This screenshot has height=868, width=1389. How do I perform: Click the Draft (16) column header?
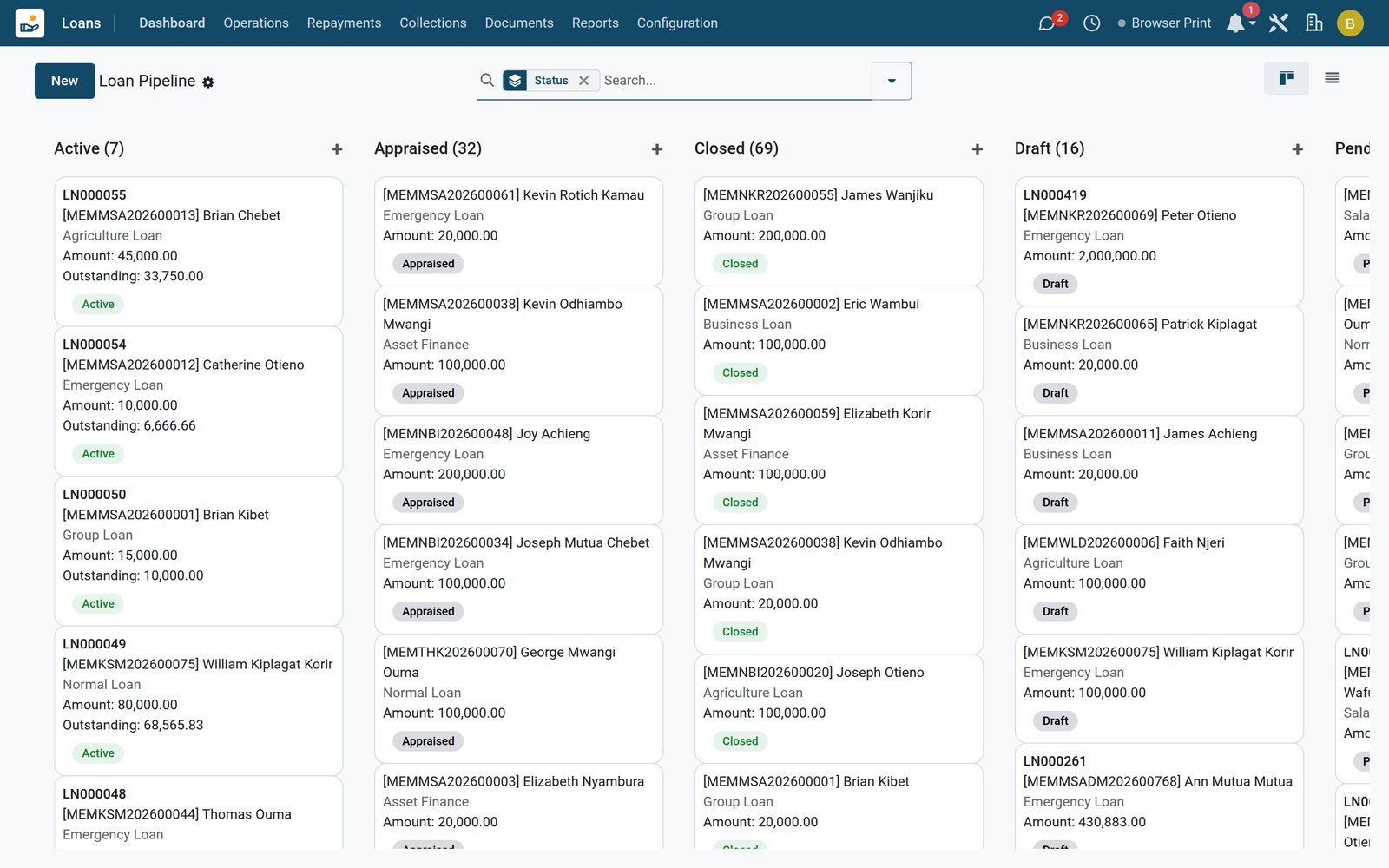pos(1050,148)
